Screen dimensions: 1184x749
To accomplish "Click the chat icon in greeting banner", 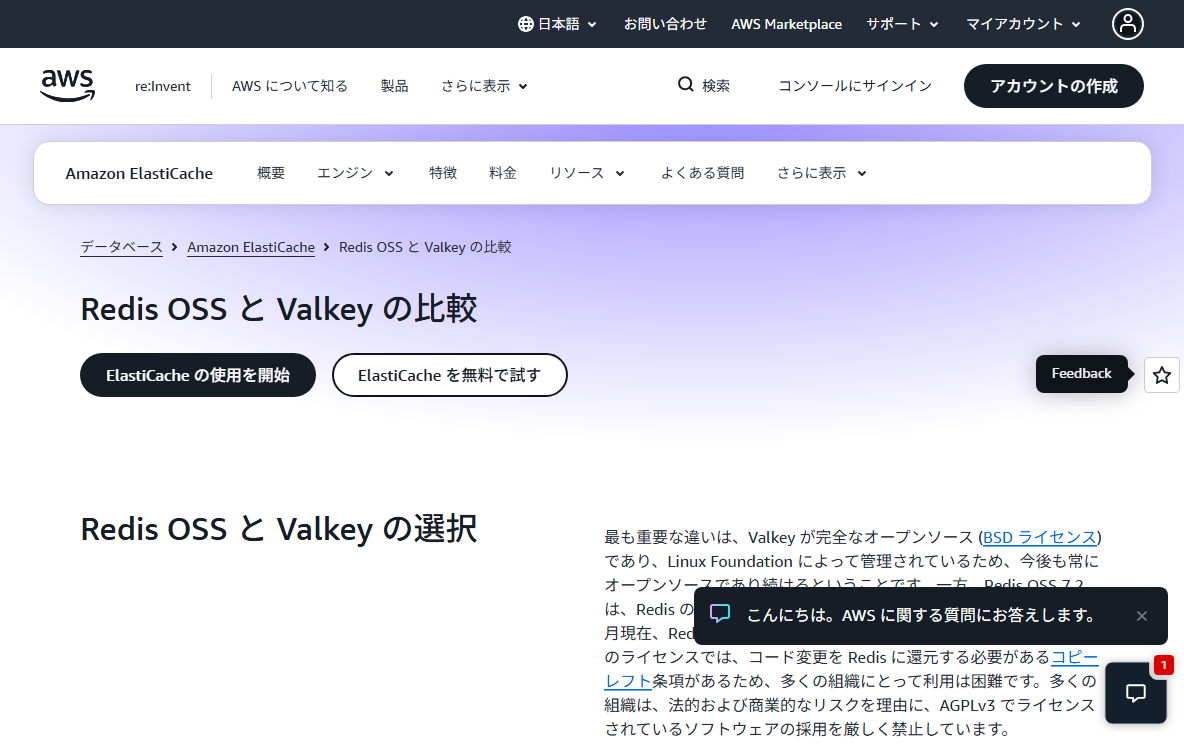I will point(720,613).
